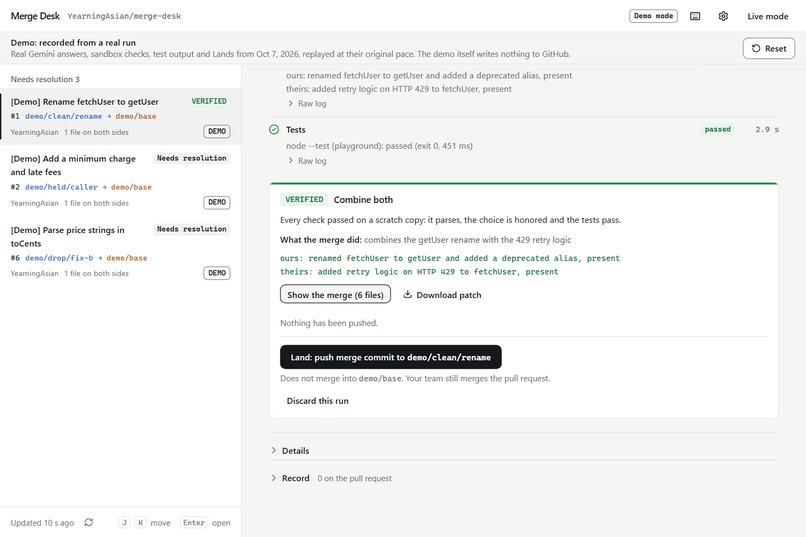
Task: Click the Merge Desk title
Action: click(35, 16)
